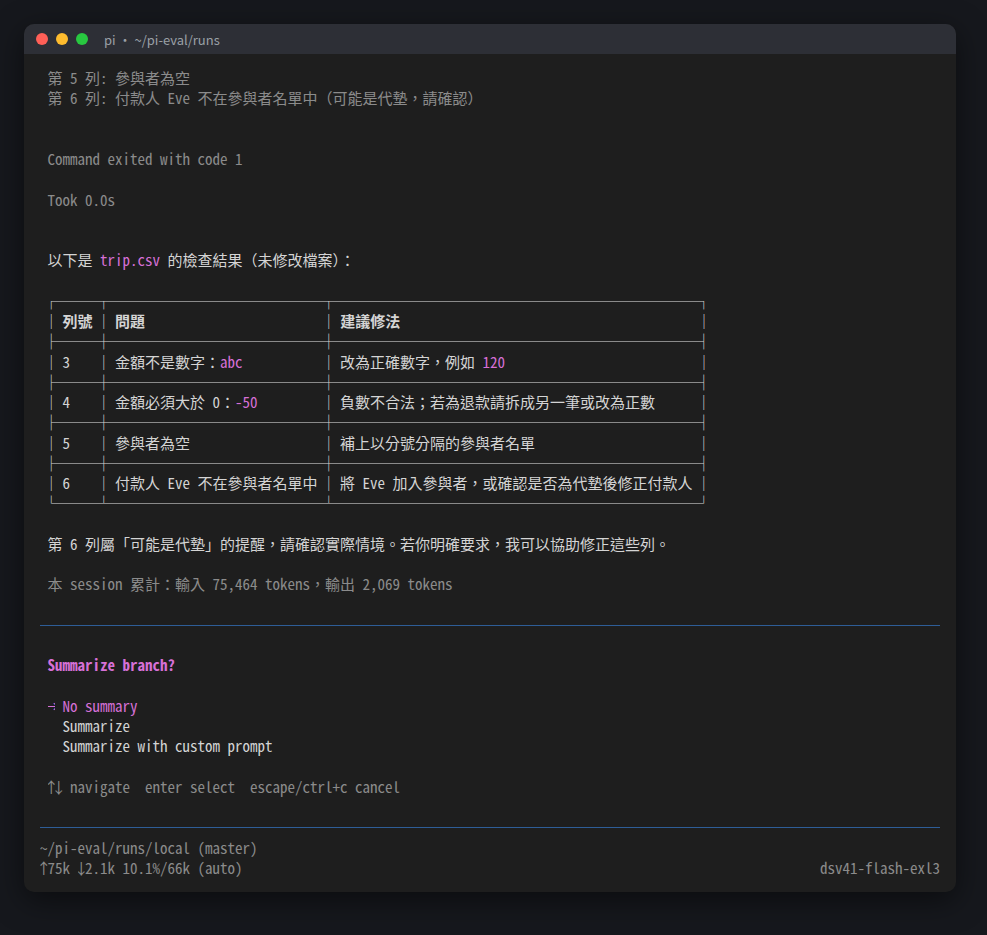Click the 'Summarize branch?' heading

111,666
